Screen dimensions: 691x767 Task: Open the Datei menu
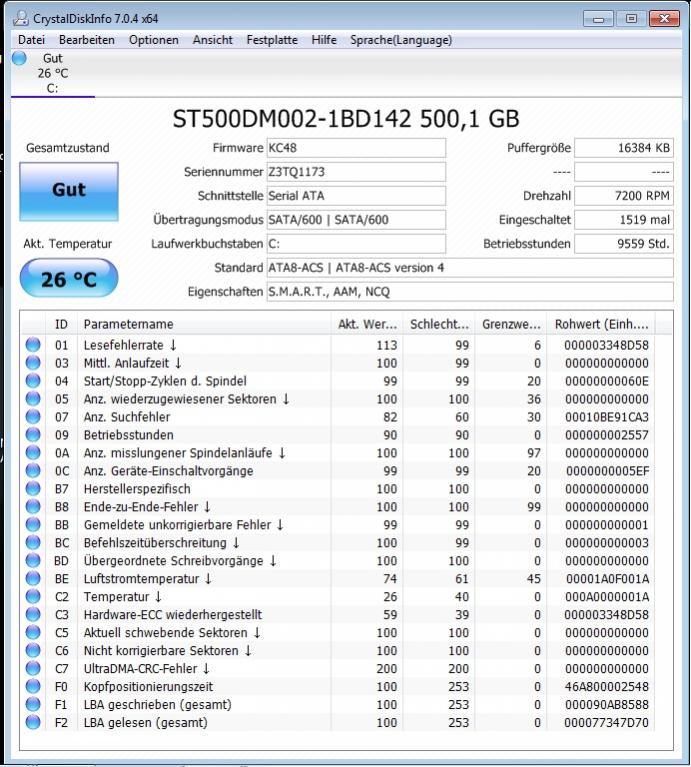31,40
